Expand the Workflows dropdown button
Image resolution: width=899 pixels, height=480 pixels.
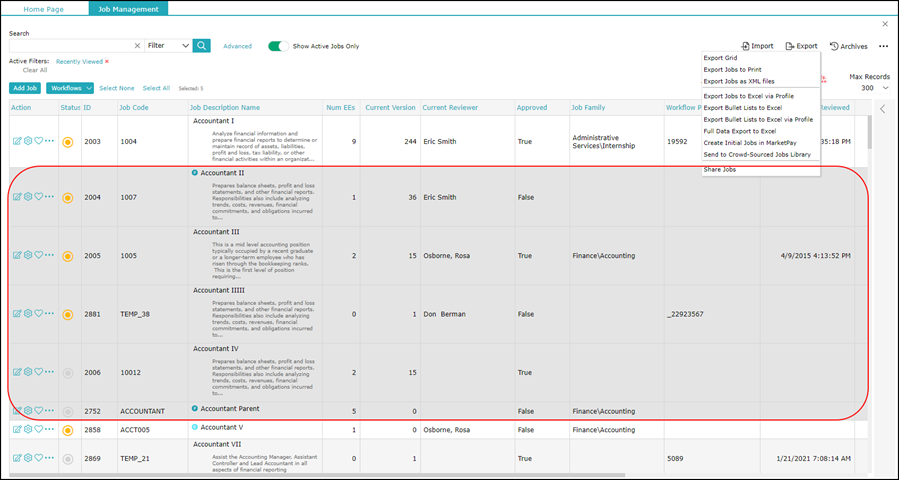click(x=70, y=88)
